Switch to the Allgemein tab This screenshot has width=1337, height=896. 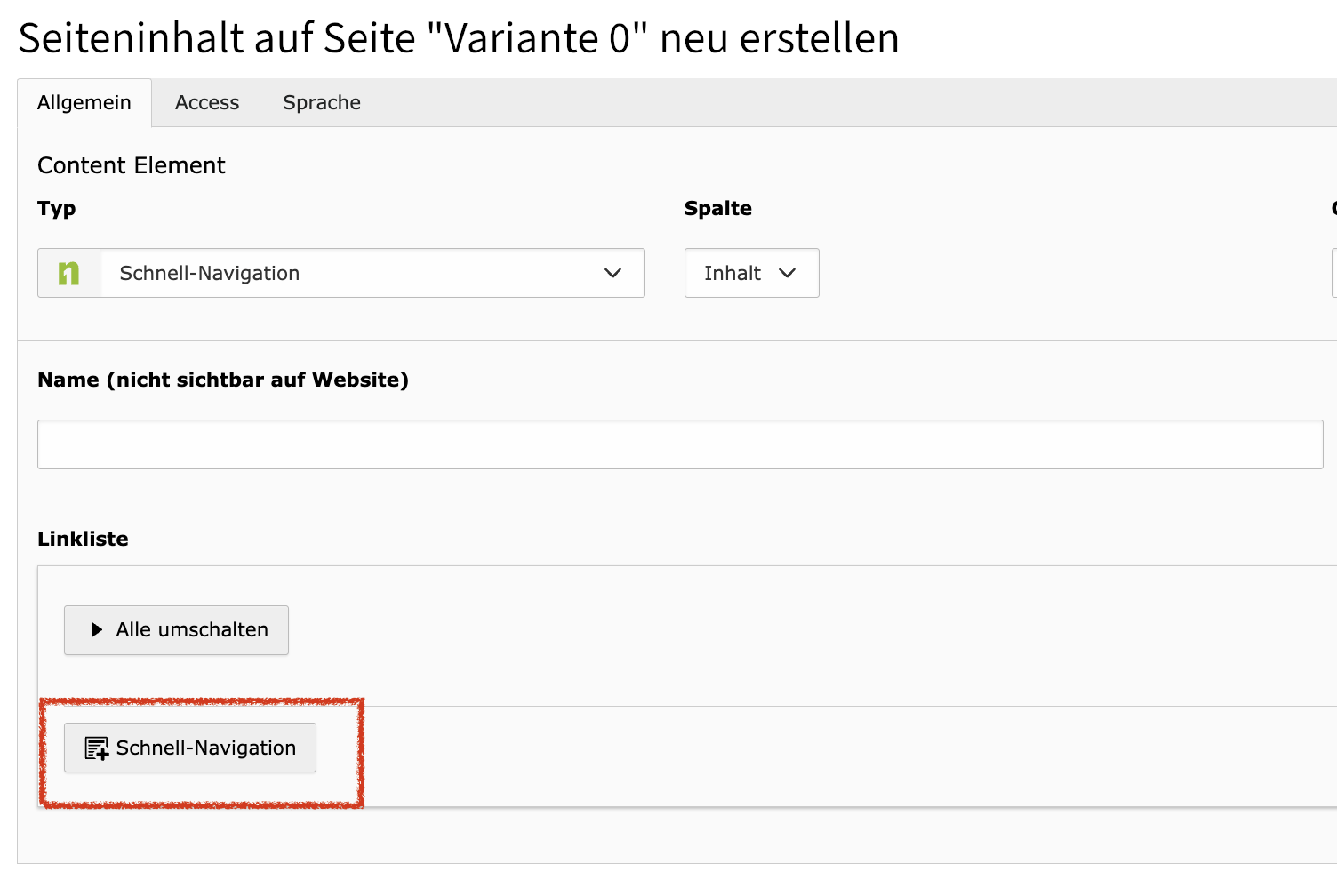pyautogui.click(x=84, y=103)
